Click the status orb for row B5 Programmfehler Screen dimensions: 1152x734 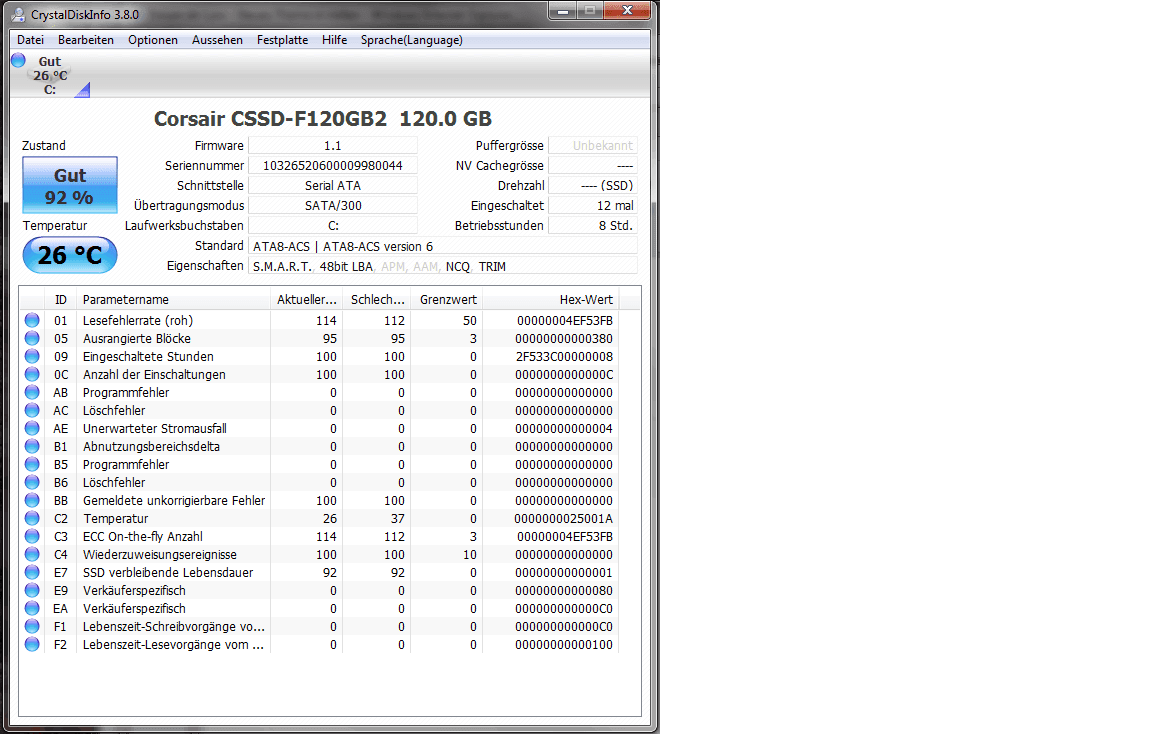(x=32, y=464)
